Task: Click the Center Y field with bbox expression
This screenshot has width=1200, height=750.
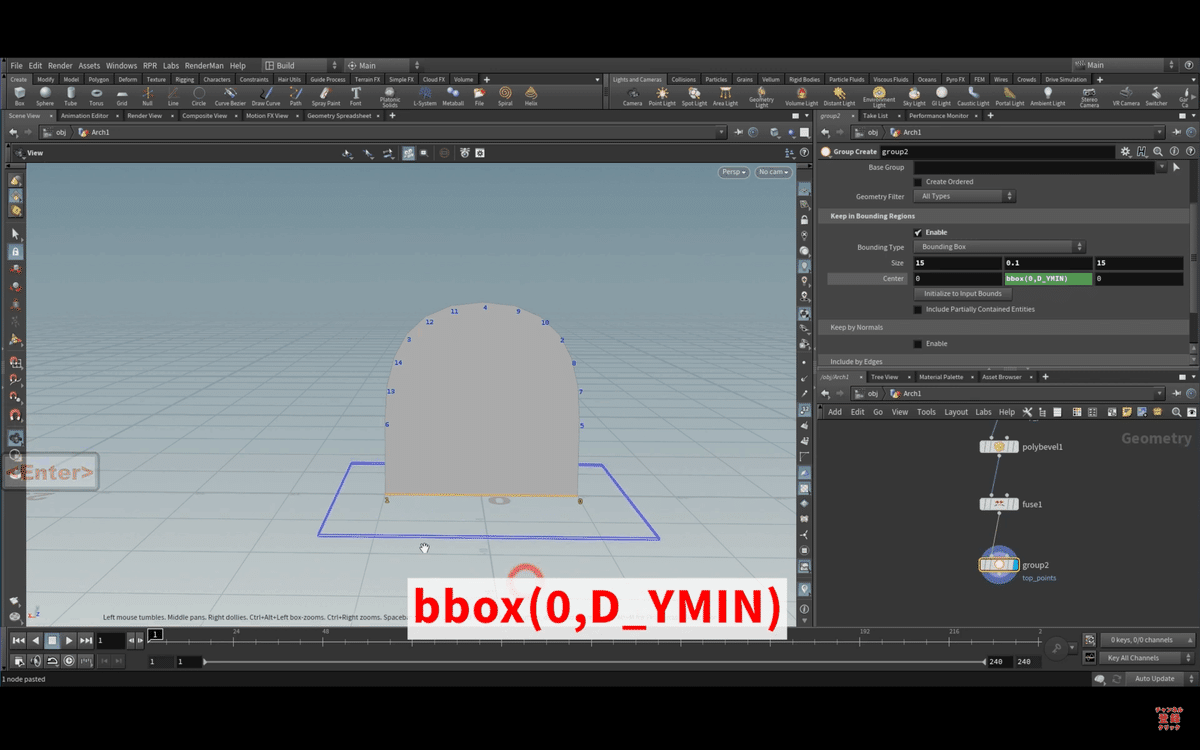Action: [x=1048, y=279]
